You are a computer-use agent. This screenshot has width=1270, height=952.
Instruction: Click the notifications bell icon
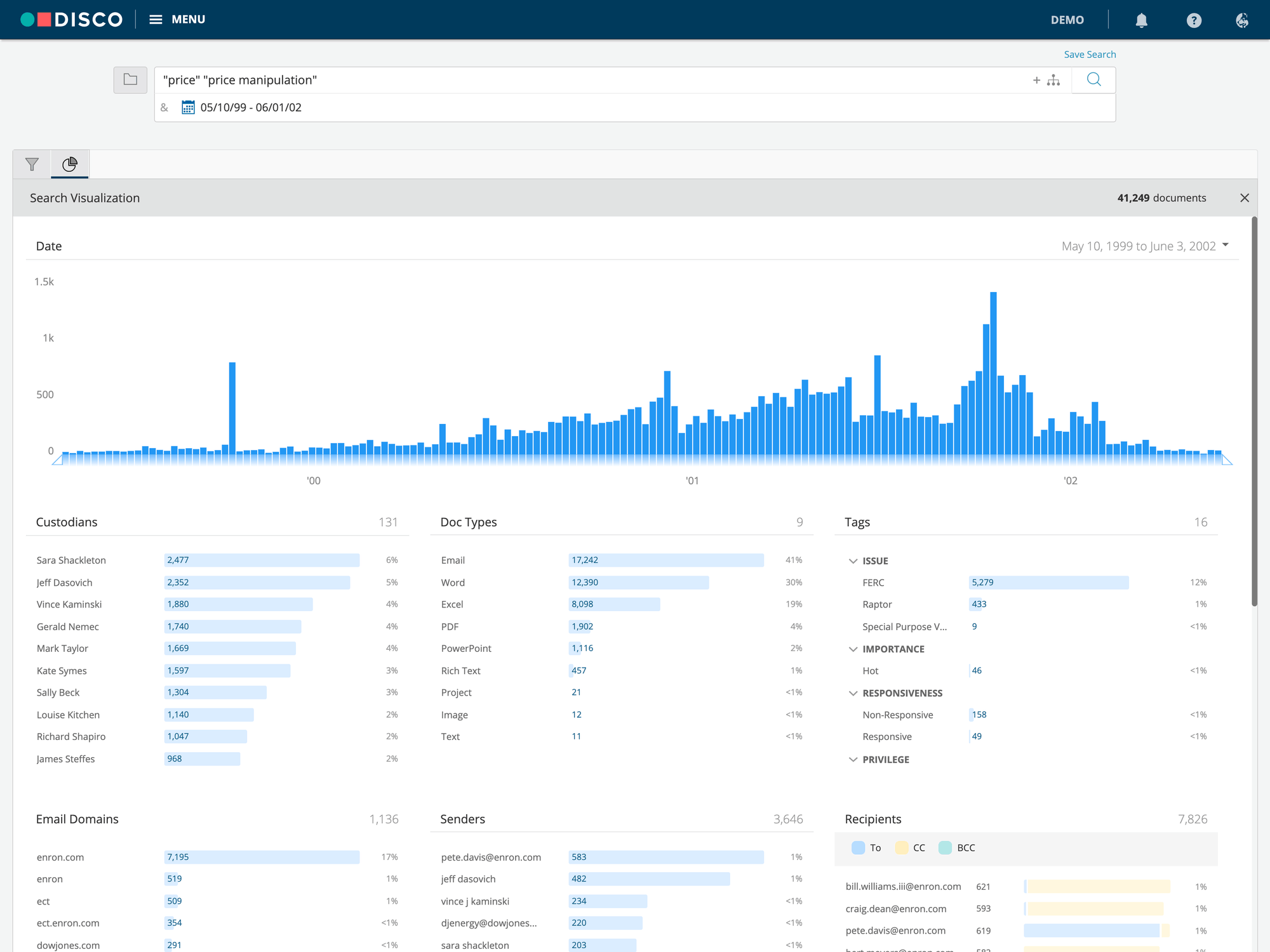click(1141, 20)
